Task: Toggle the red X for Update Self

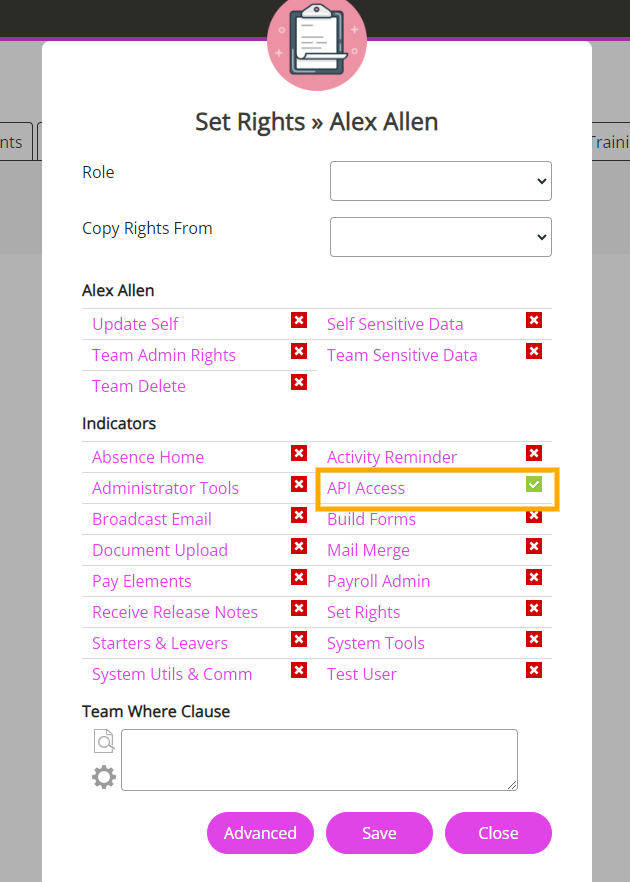Action: 299,320
